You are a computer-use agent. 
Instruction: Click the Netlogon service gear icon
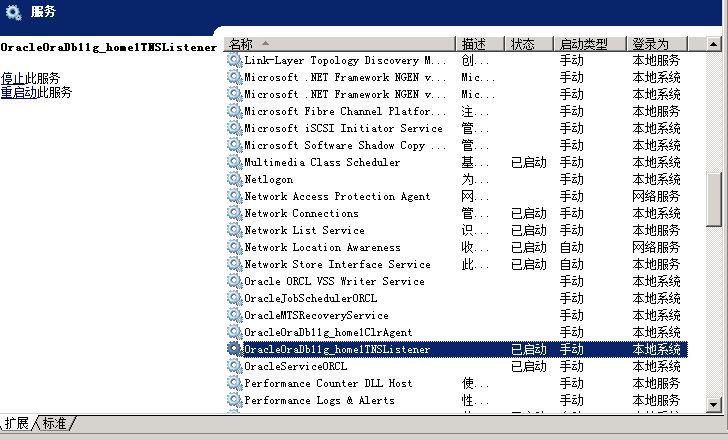coord(235,179)
